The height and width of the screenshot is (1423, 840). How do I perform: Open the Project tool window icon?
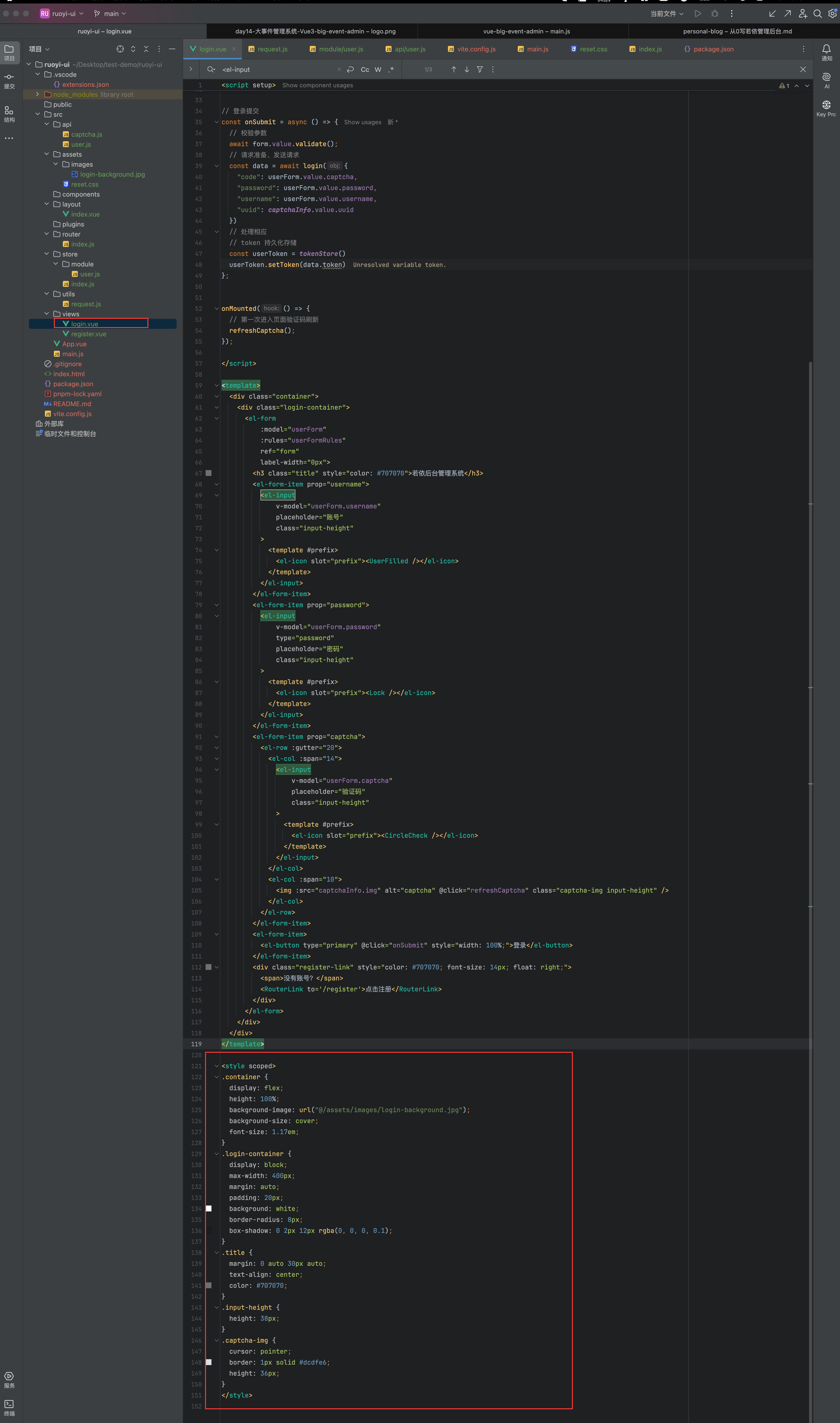coord(9,52)
